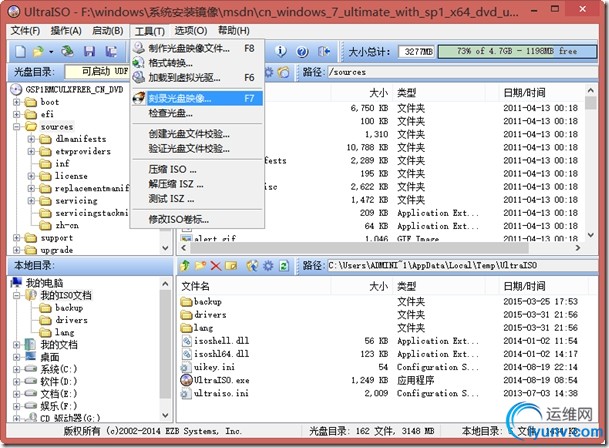
Task: Click the red X delete icon
Action: click(216, 266)
